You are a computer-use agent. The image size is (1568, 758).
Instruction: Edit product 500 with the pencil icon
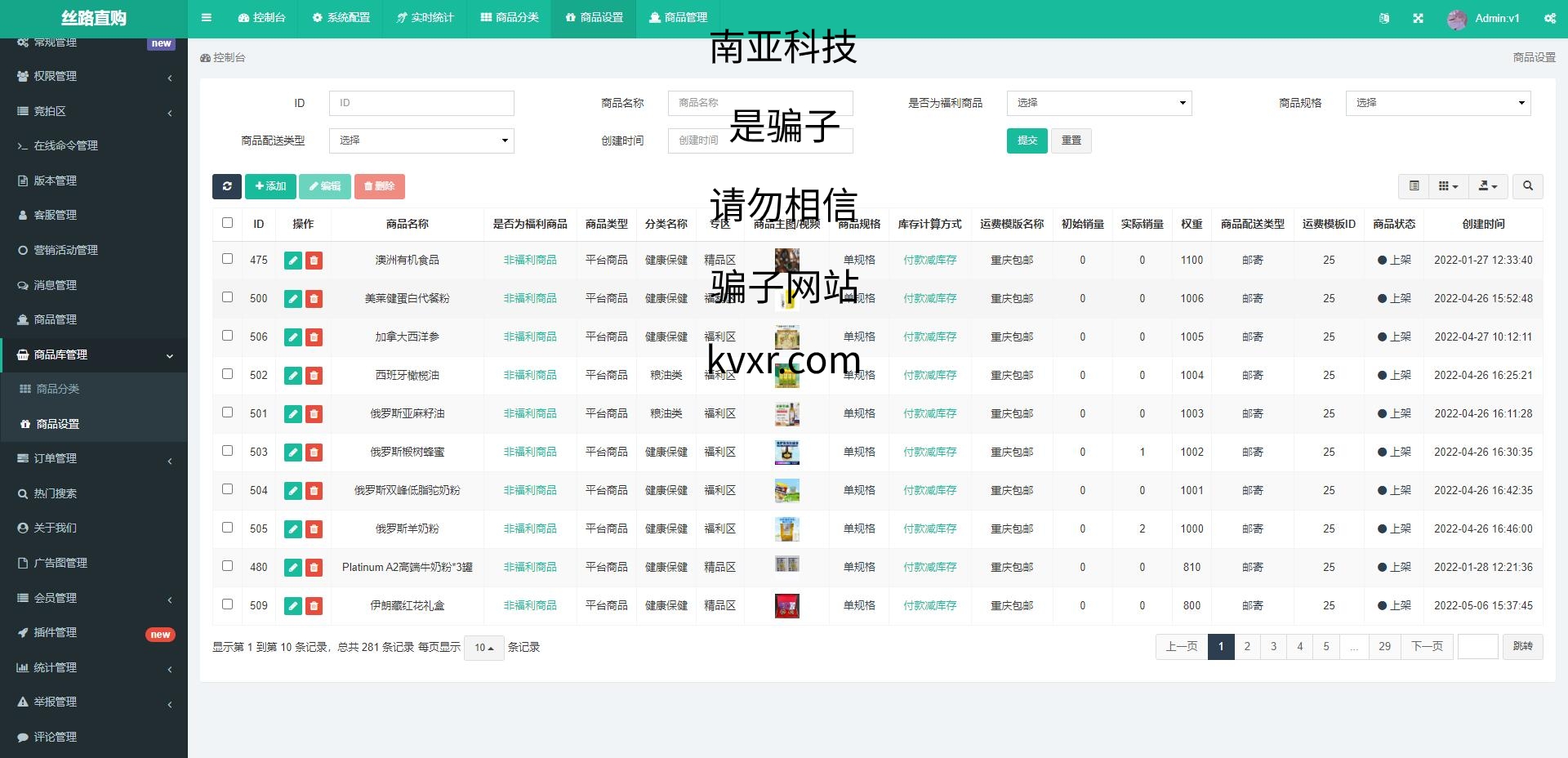point(293,299)
